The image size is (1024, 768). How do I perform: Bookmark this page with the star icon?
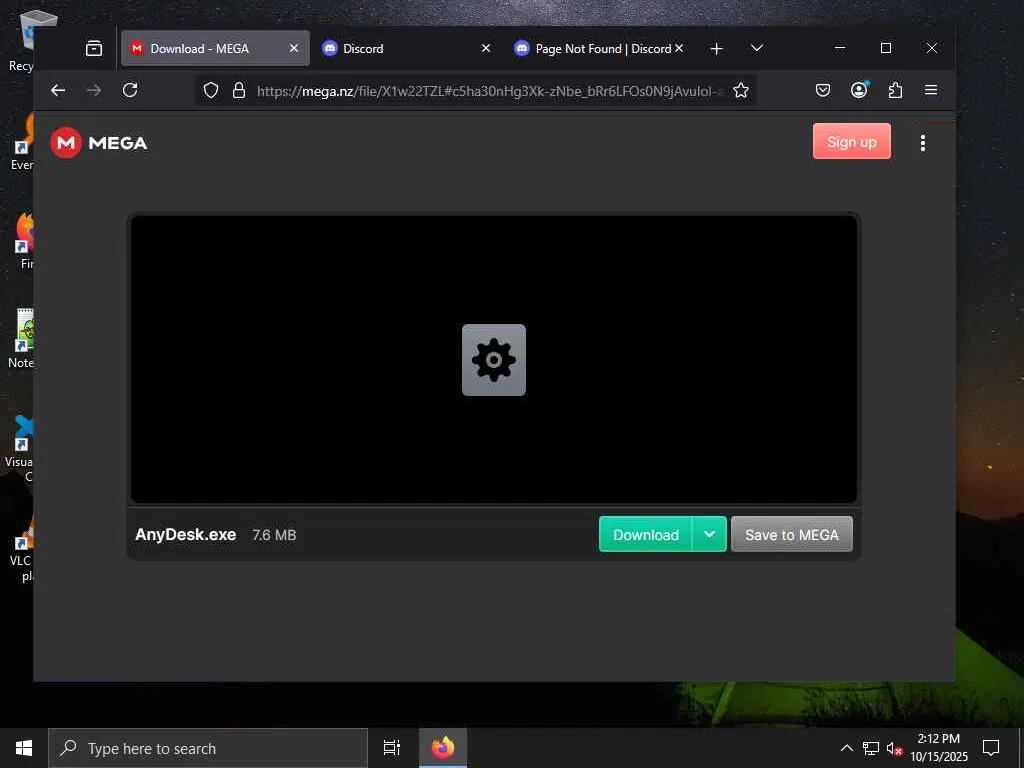click(741, 91)
